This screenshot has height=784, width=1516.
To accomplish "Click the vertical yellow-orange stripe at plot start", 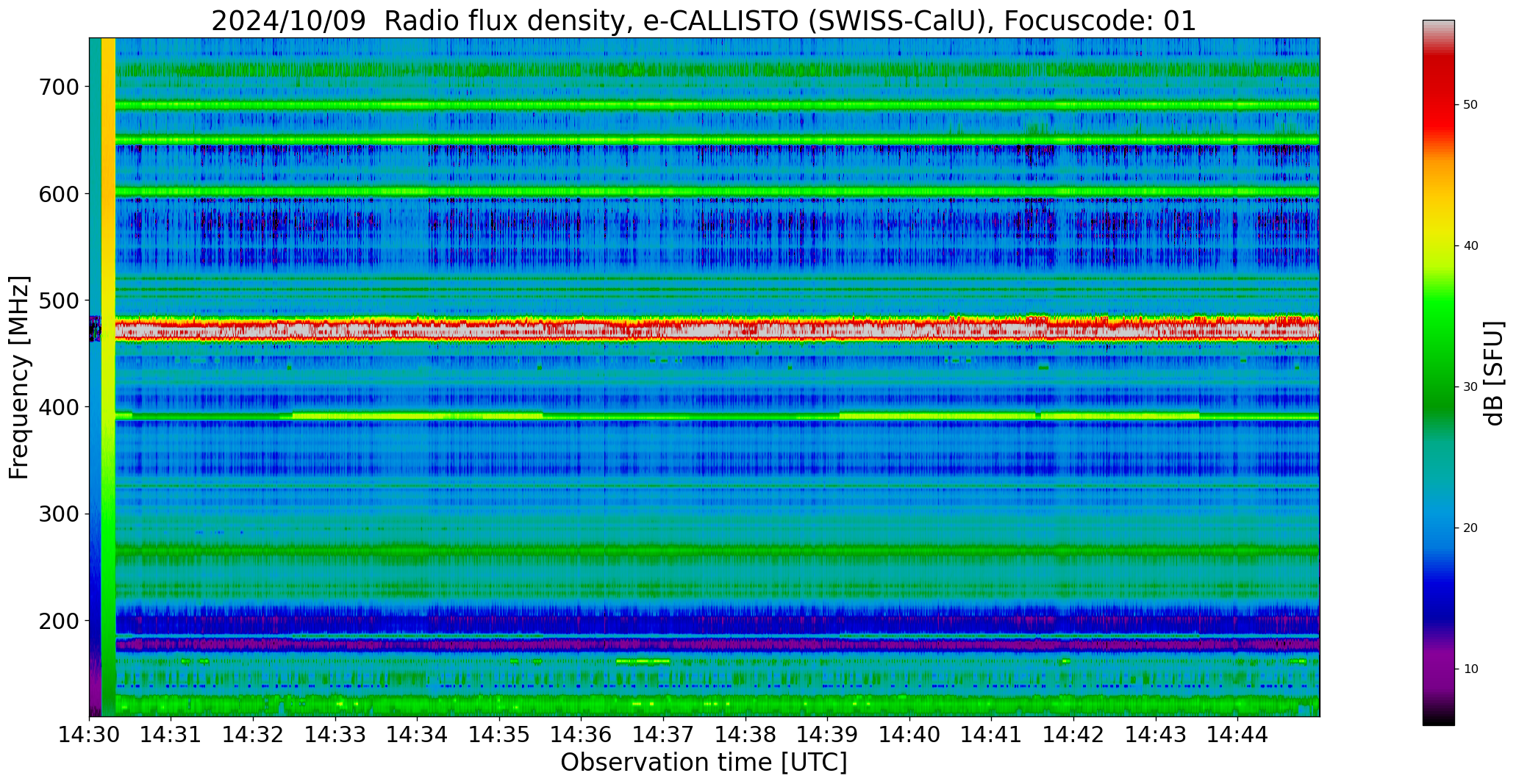I will tap(108, 377).
